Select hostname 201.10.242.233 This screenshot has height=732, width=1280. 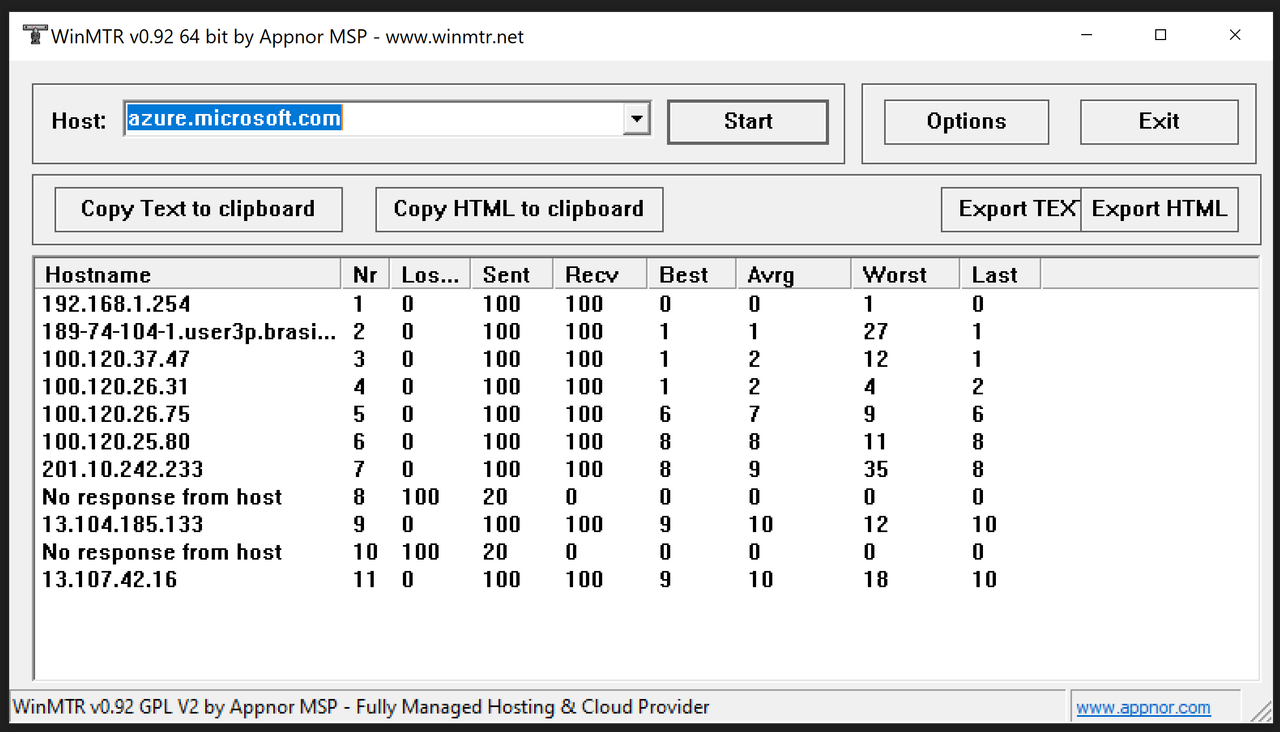[122, 469]
